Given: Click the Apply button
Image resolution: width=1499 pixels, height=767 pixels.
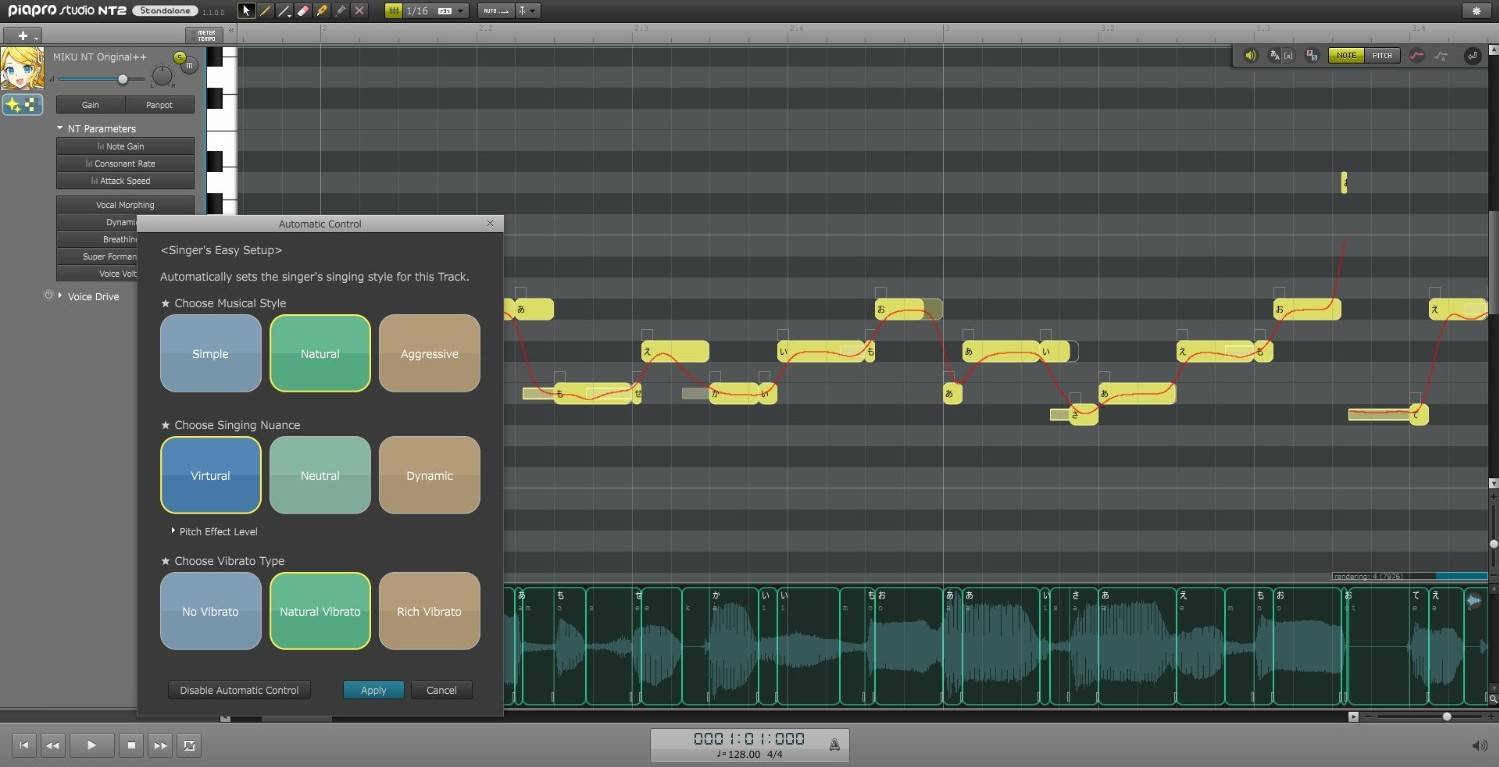Looking at the screenshot, I should click(373, 690).
